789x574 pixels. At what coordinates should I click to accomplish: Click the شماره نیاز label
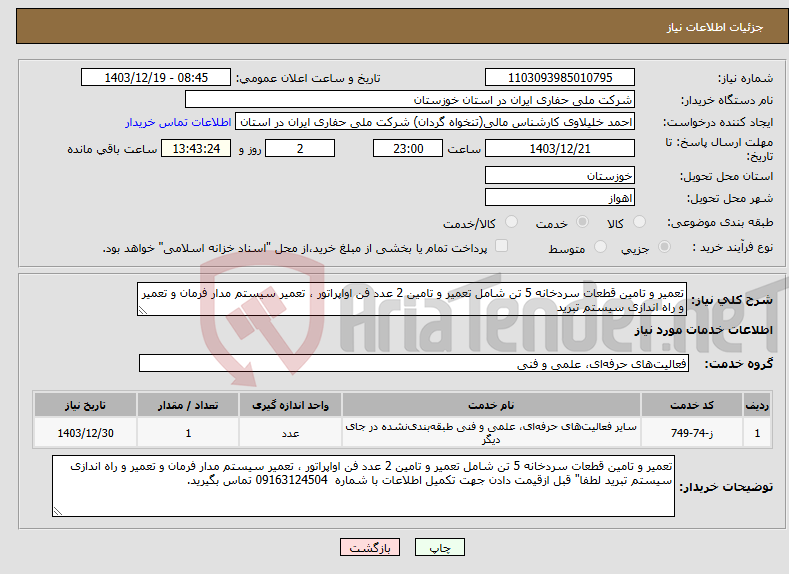[x=745, y=78]
